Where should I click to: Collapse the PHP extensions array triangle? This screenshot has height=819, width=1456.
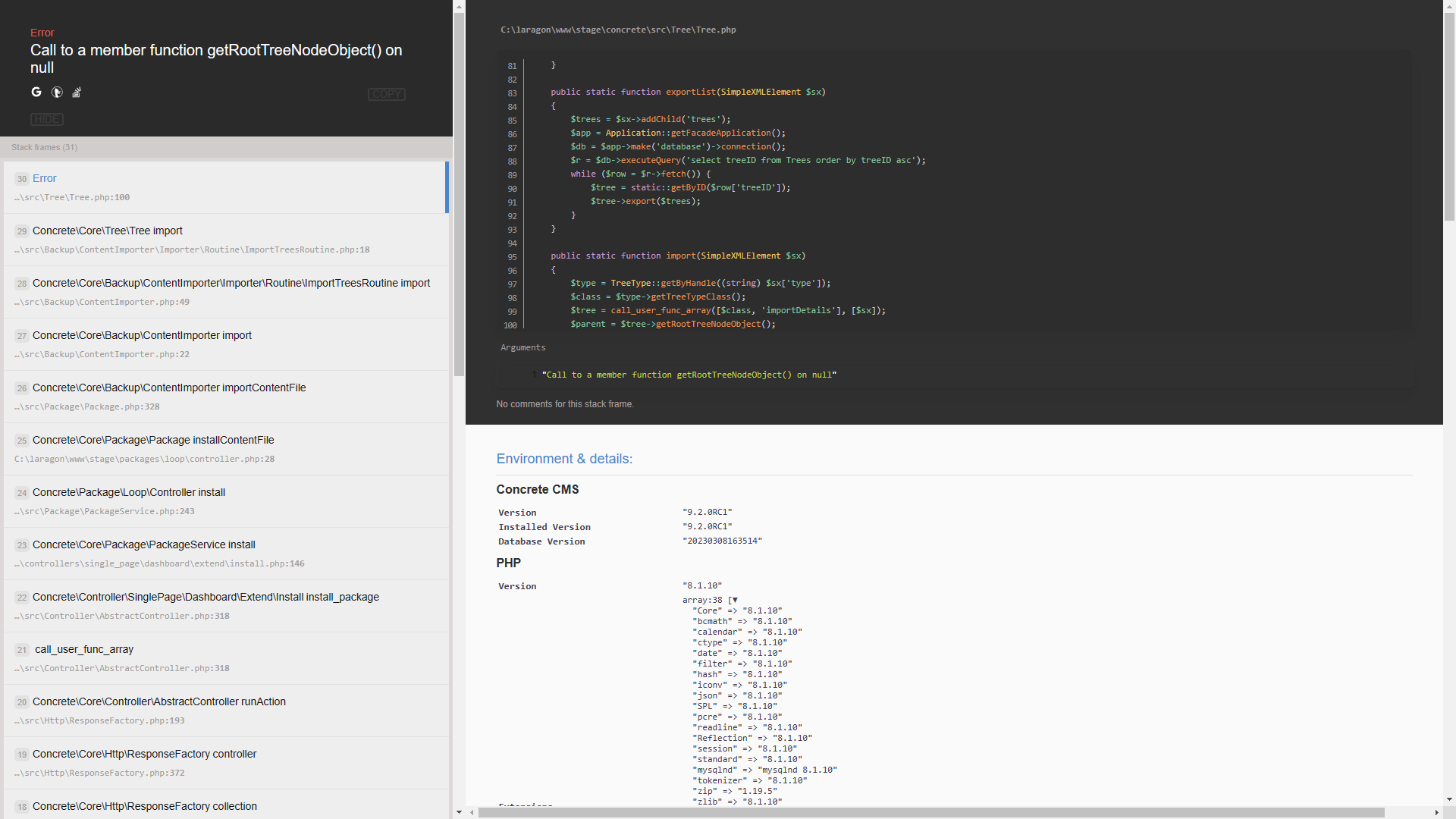point(734,600)
